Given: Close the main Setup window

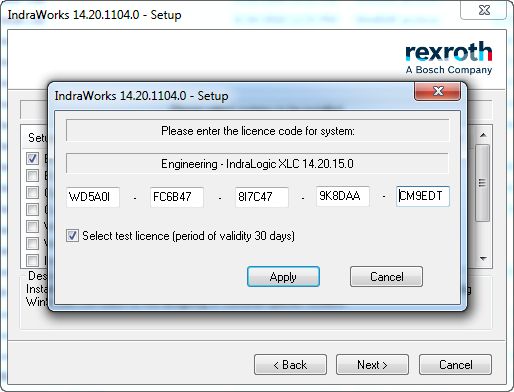Looking at the screenshot, I should (x=484, y=10).
